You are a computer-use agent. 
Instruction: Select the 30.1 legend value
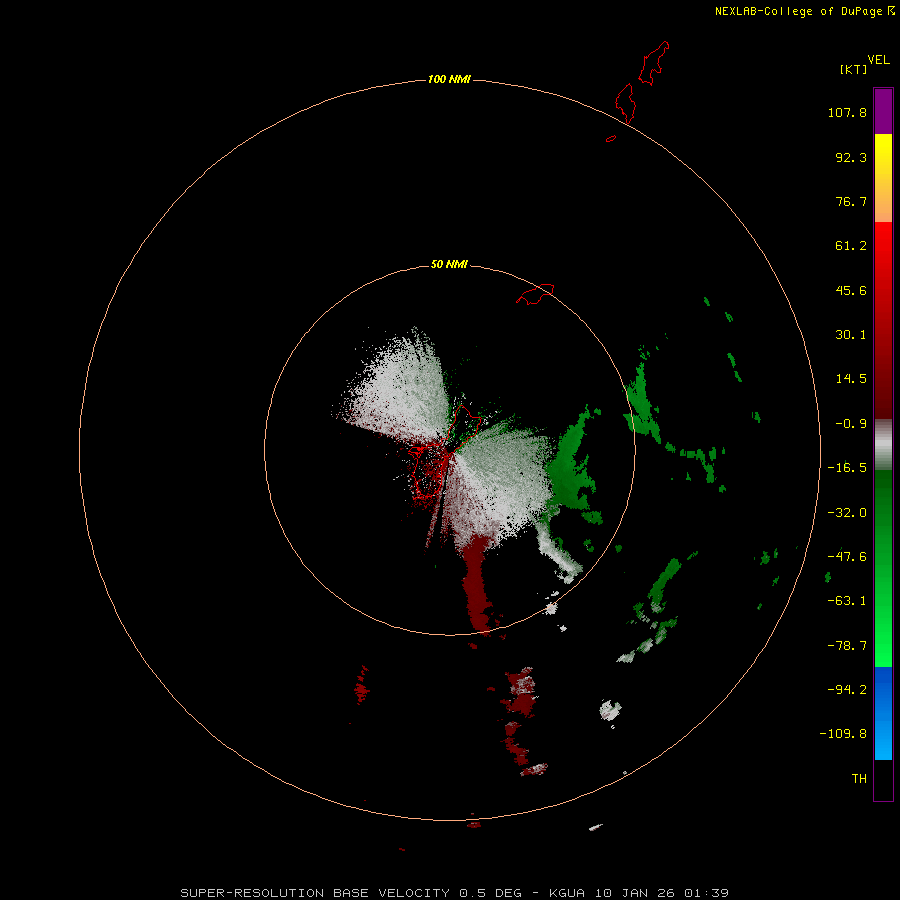coord(851,335)
